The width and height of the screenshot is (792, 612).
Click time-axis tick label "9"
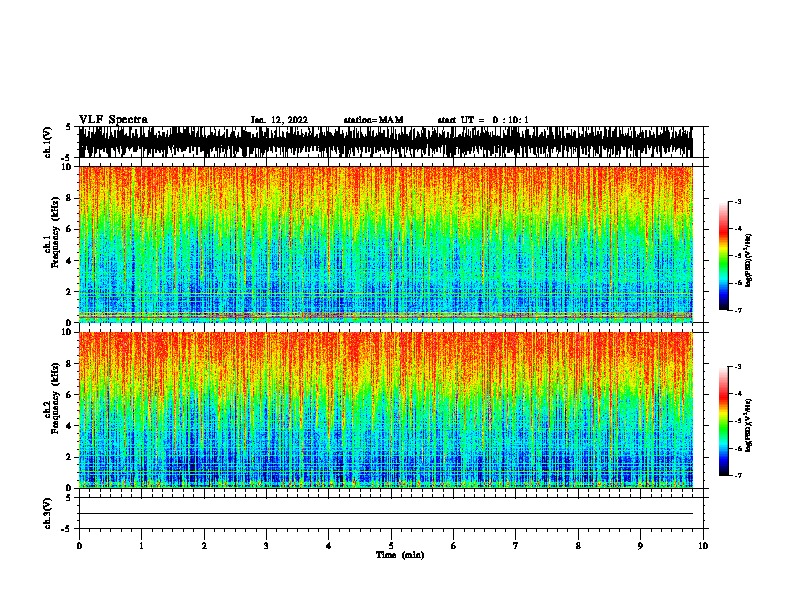[640, 546]
